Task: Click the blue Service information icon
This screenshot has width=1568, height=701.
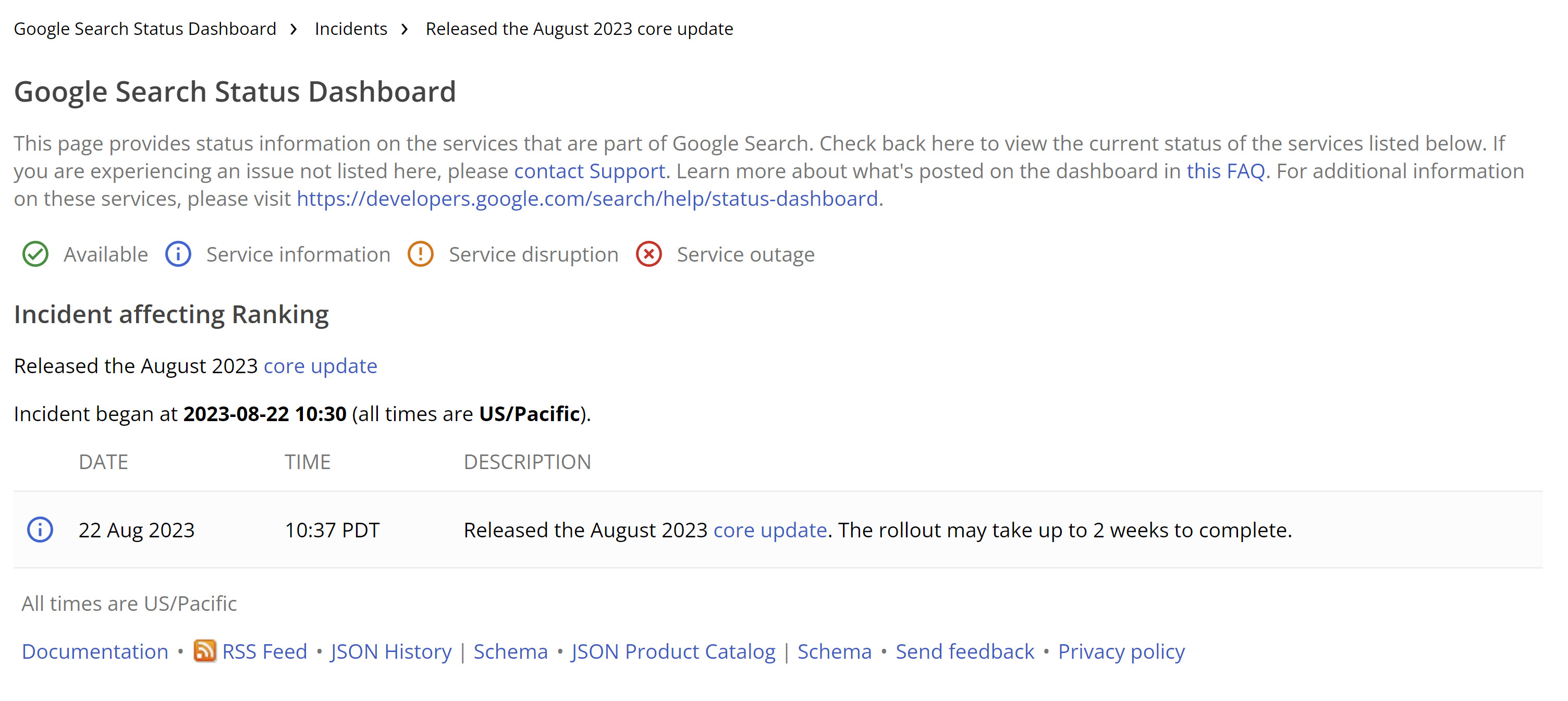Action: coord(177,254)
